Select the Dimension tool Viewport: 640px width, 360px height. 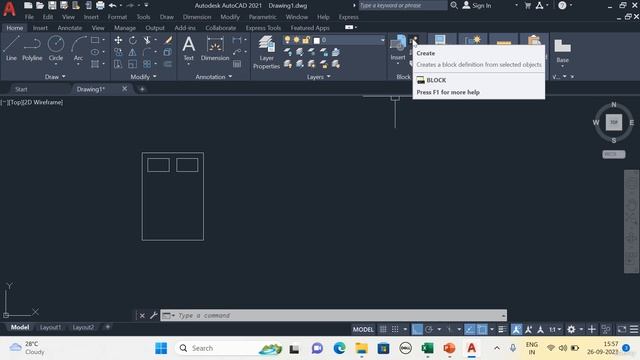215,48
